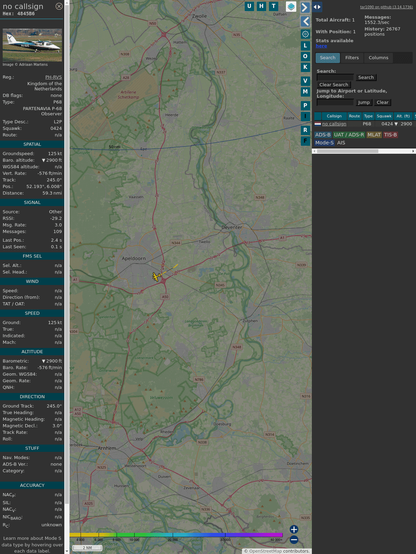Screen dimensions: 416x554
Task: Click the Jump to Airport input field
Action: pos(335,102)
